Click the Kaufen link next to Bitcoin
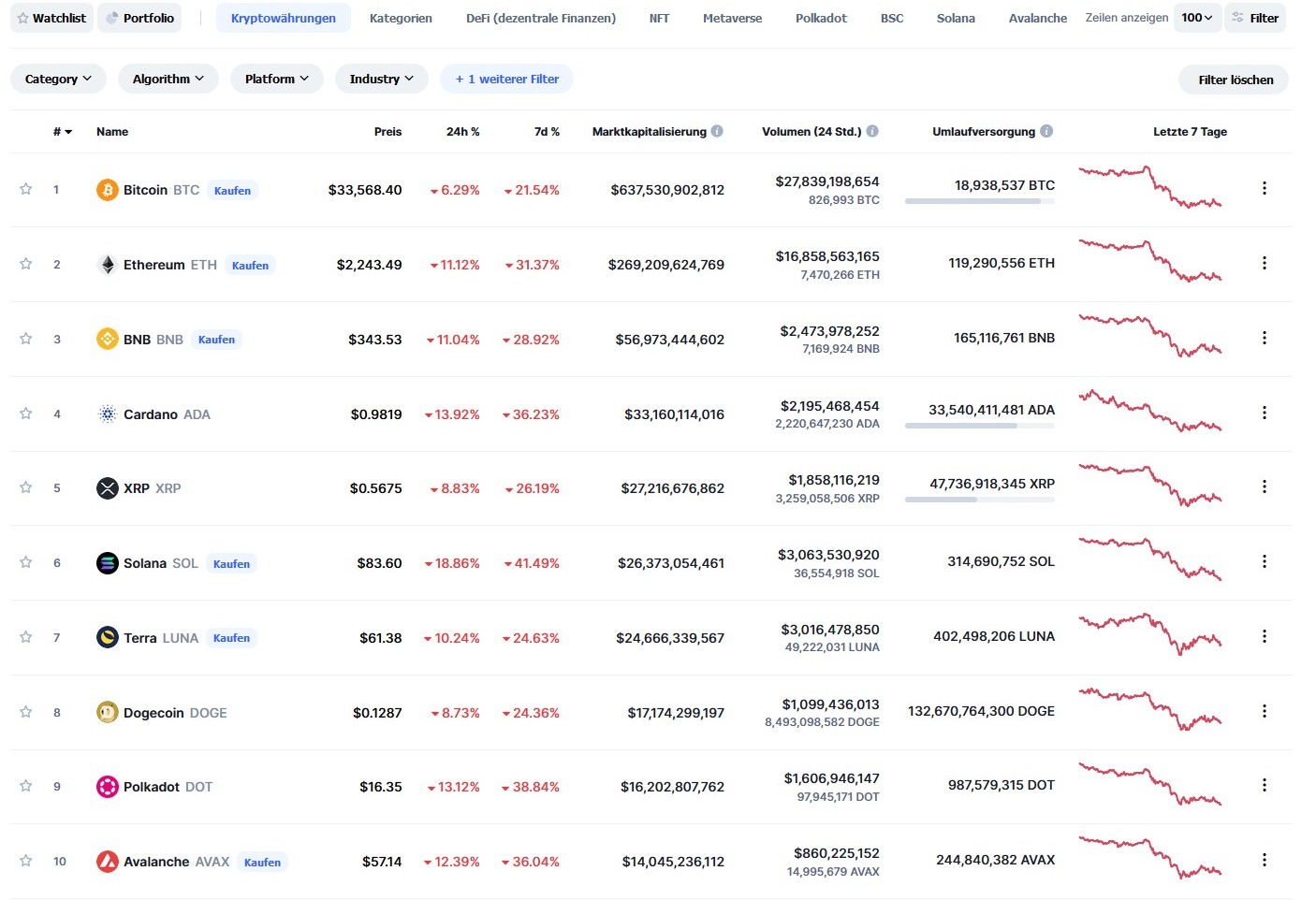Screen dimensions: 1316x900 [x=232, y=191]
